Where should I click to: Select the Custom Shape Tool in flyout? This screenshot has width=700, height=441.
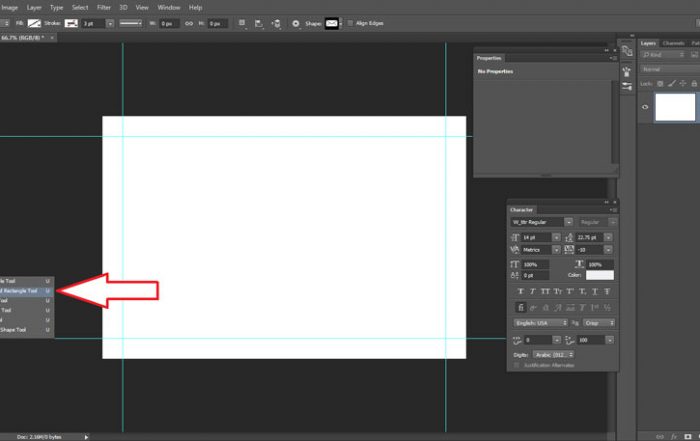(x=26, y=330)
